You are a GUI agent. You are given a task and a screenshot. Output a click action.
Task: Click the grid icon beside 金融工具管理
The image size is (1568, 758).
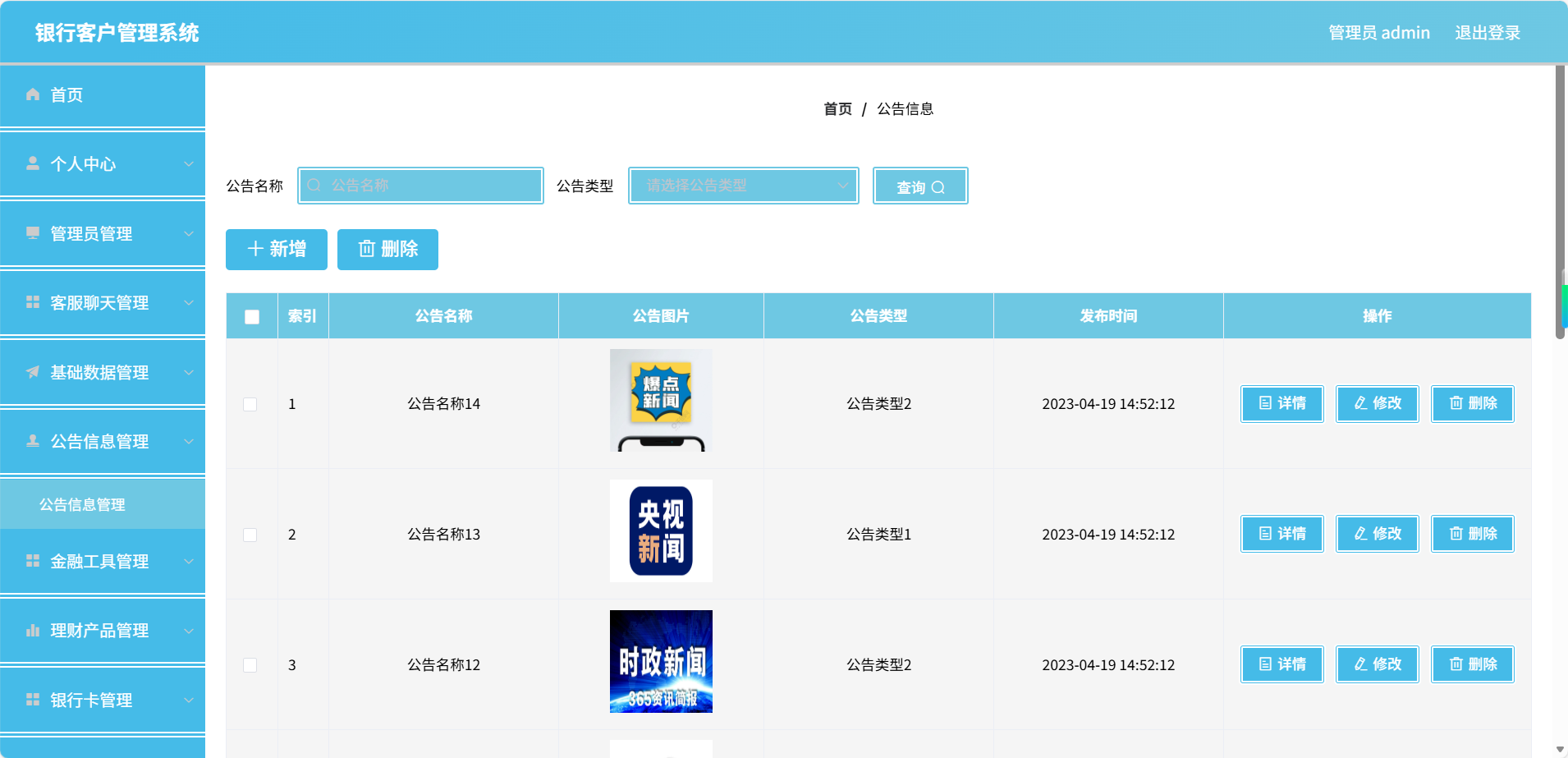[x=33, y=561]
